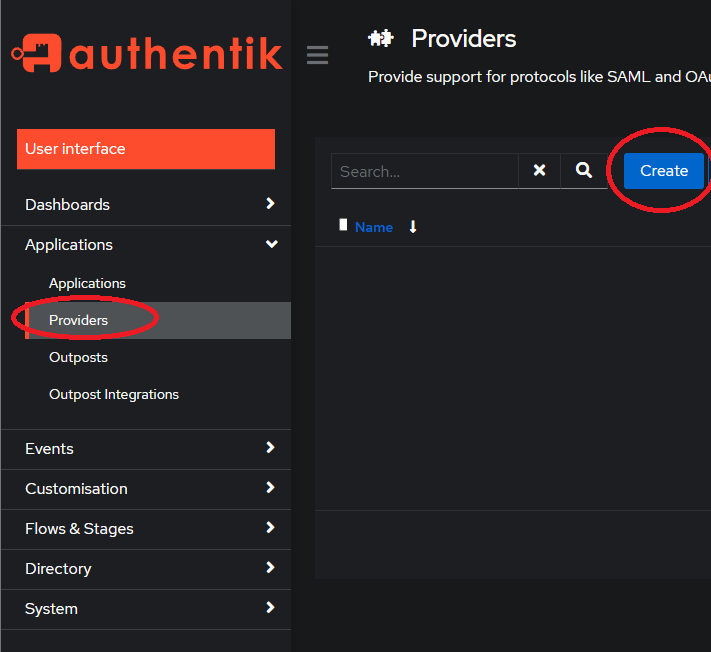Collapse the Applications section chevron

pos(271,244)
